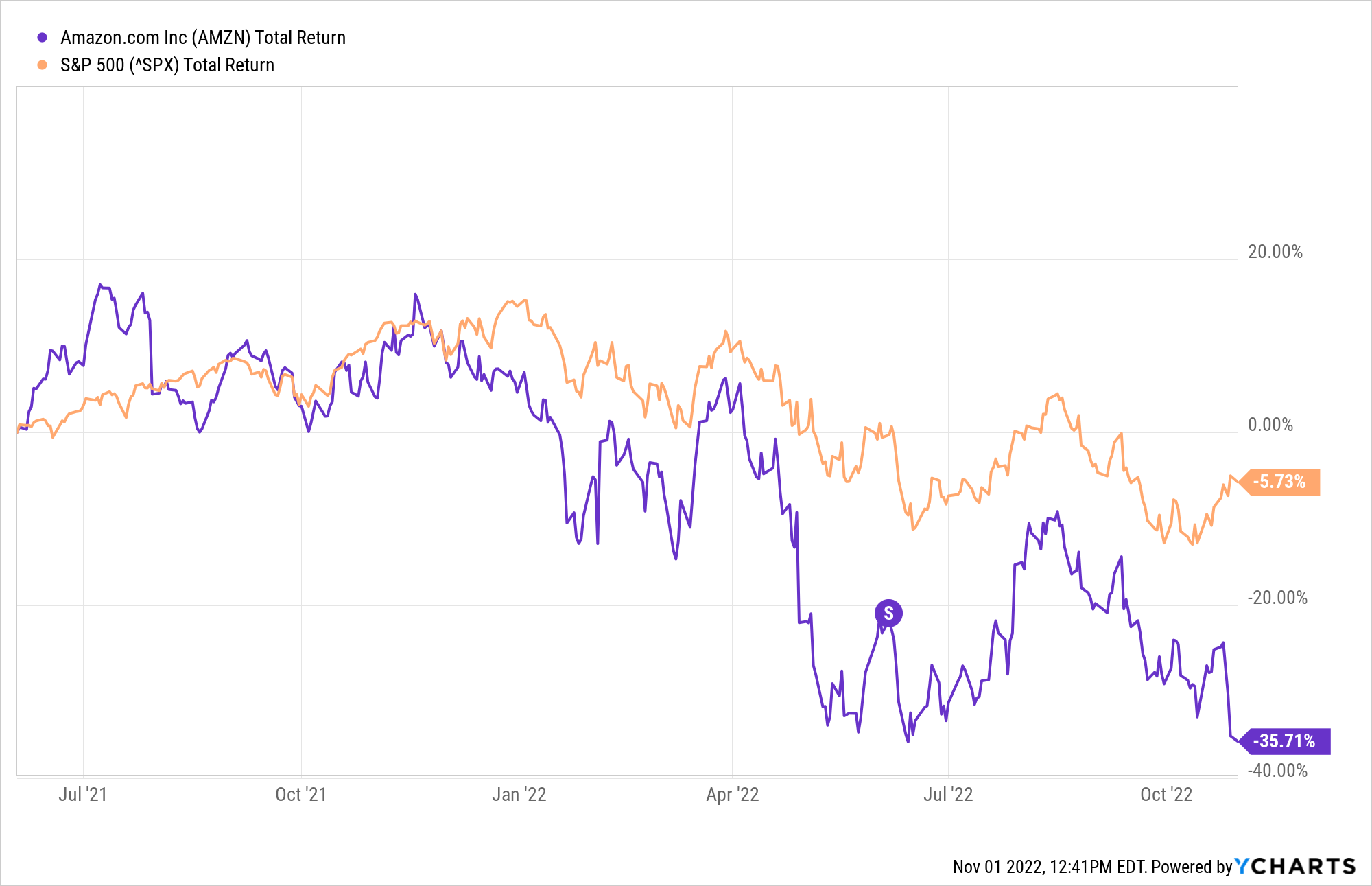Click the purple S stock split marker
1372x886 pixels.
(x=888, y=613)
